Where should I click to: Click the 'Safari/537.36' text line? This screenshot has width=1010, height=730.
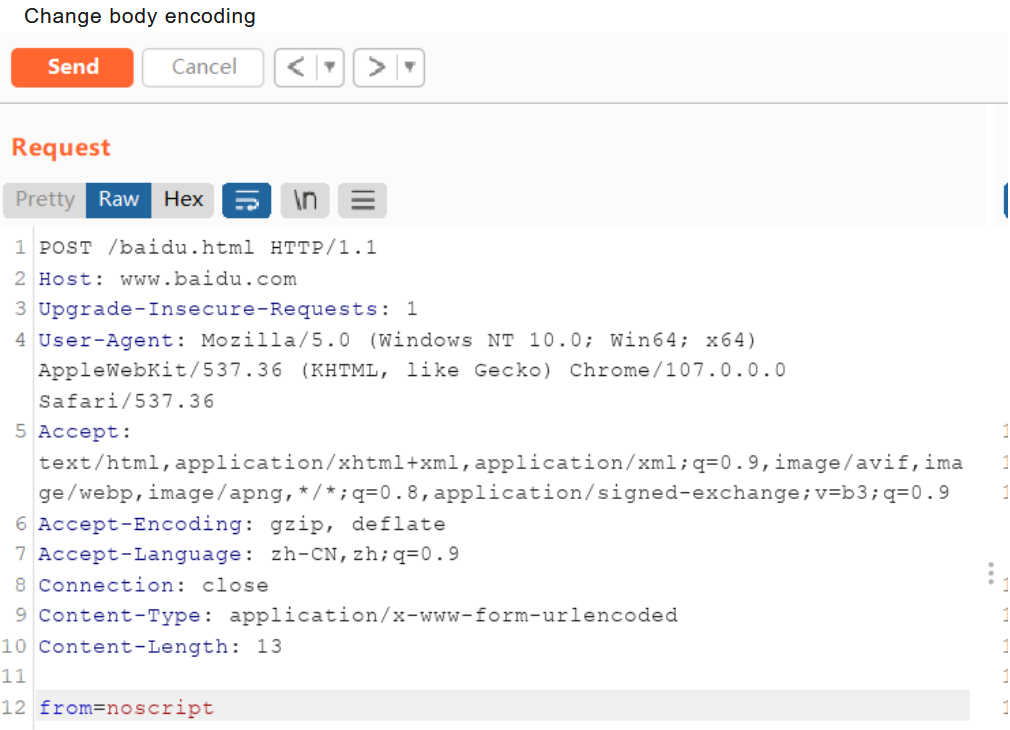(126, 401)
